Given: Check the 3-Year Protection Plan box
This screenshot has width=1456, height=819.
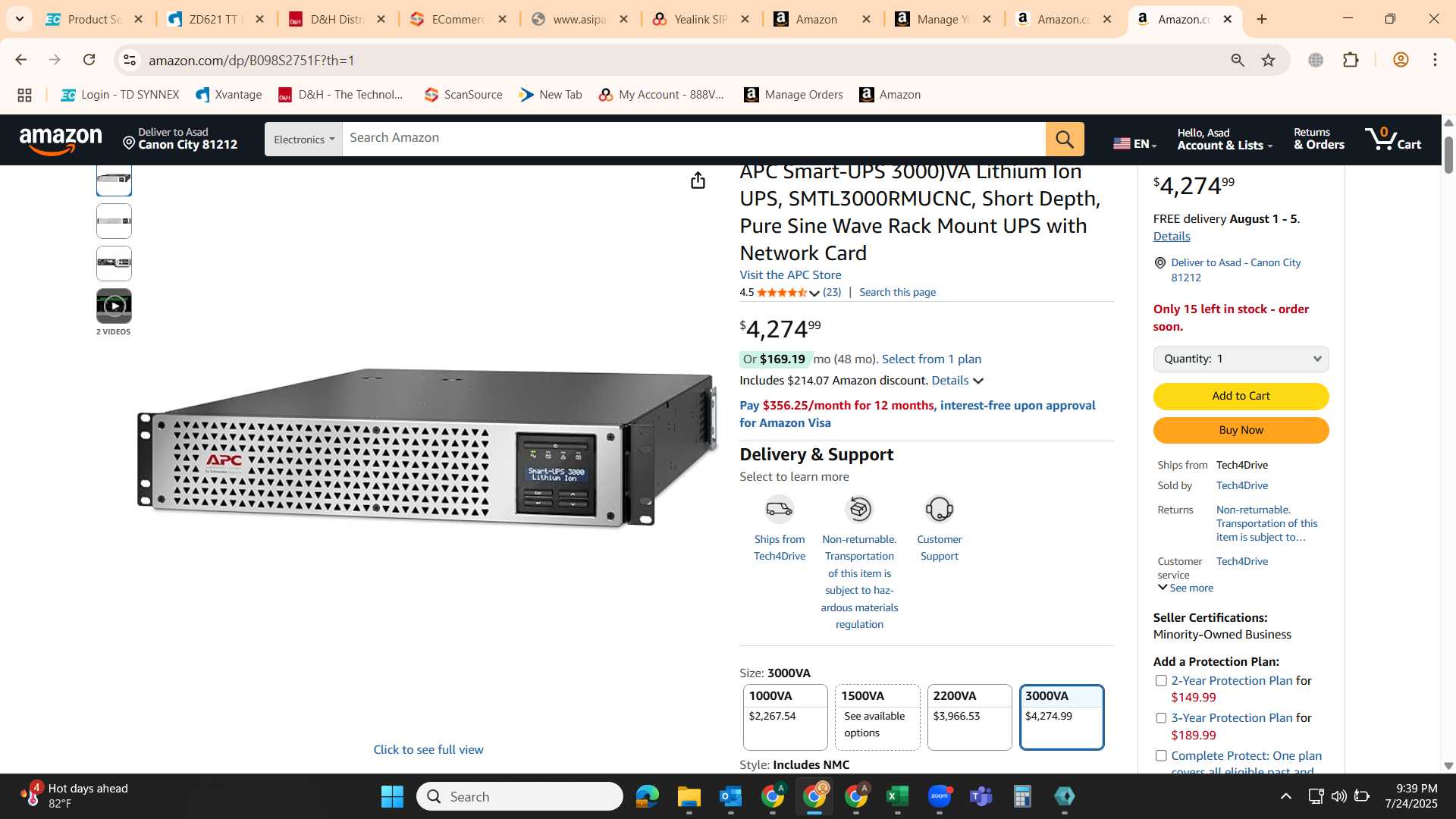Looking at the screenshot, I should coord(1161,718).
